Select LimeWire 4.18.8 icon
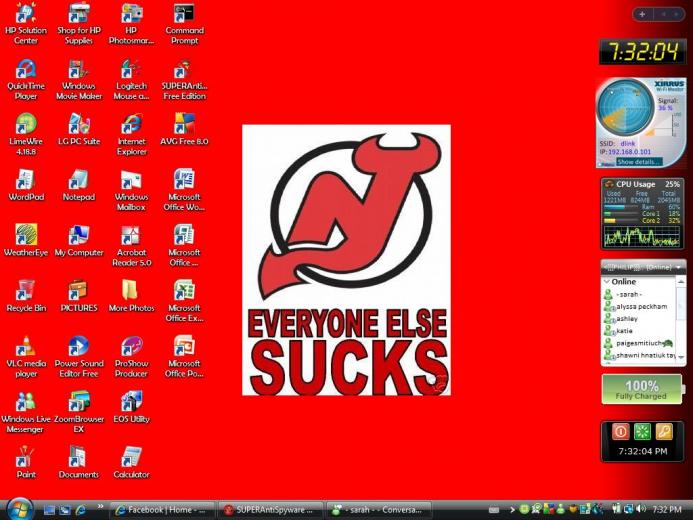The image size is (693, 520). point(26,135)
